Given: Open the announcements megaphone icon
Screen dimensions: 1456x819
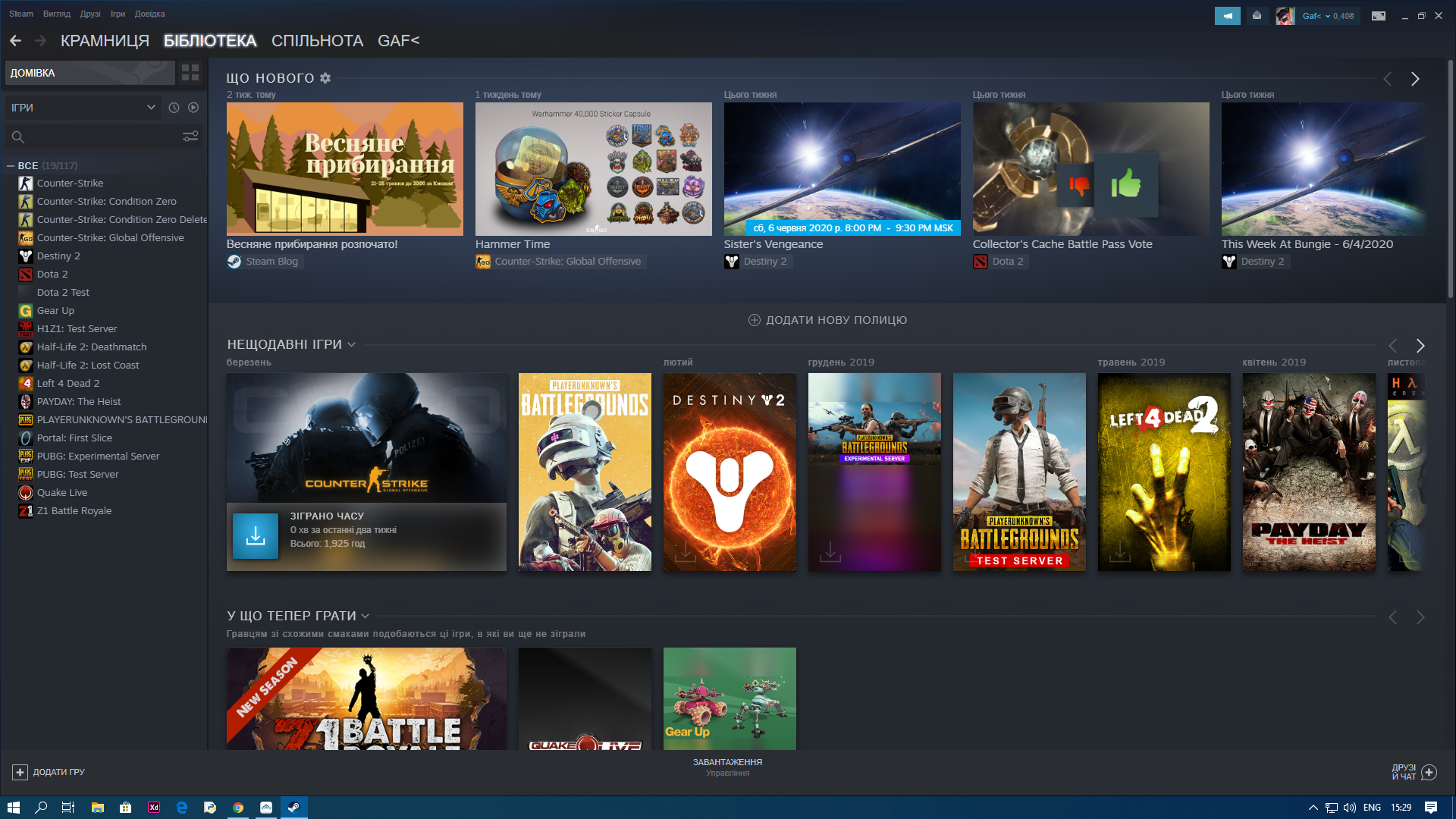Looking at the screenshot, I should (x=1227, y=16).
